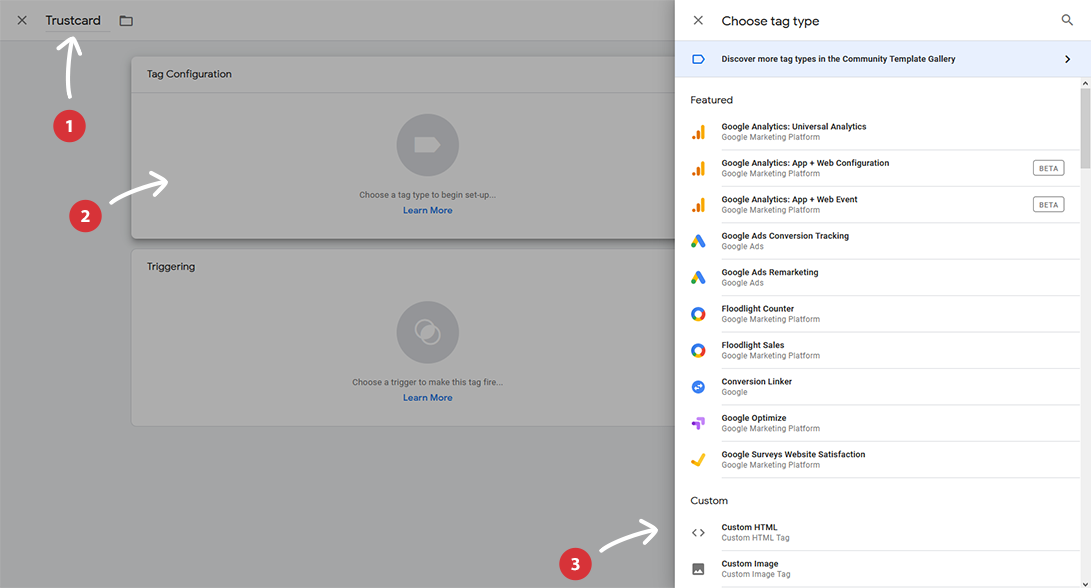Click the Conversion Linker blue icon

click(x=699, y=387)
